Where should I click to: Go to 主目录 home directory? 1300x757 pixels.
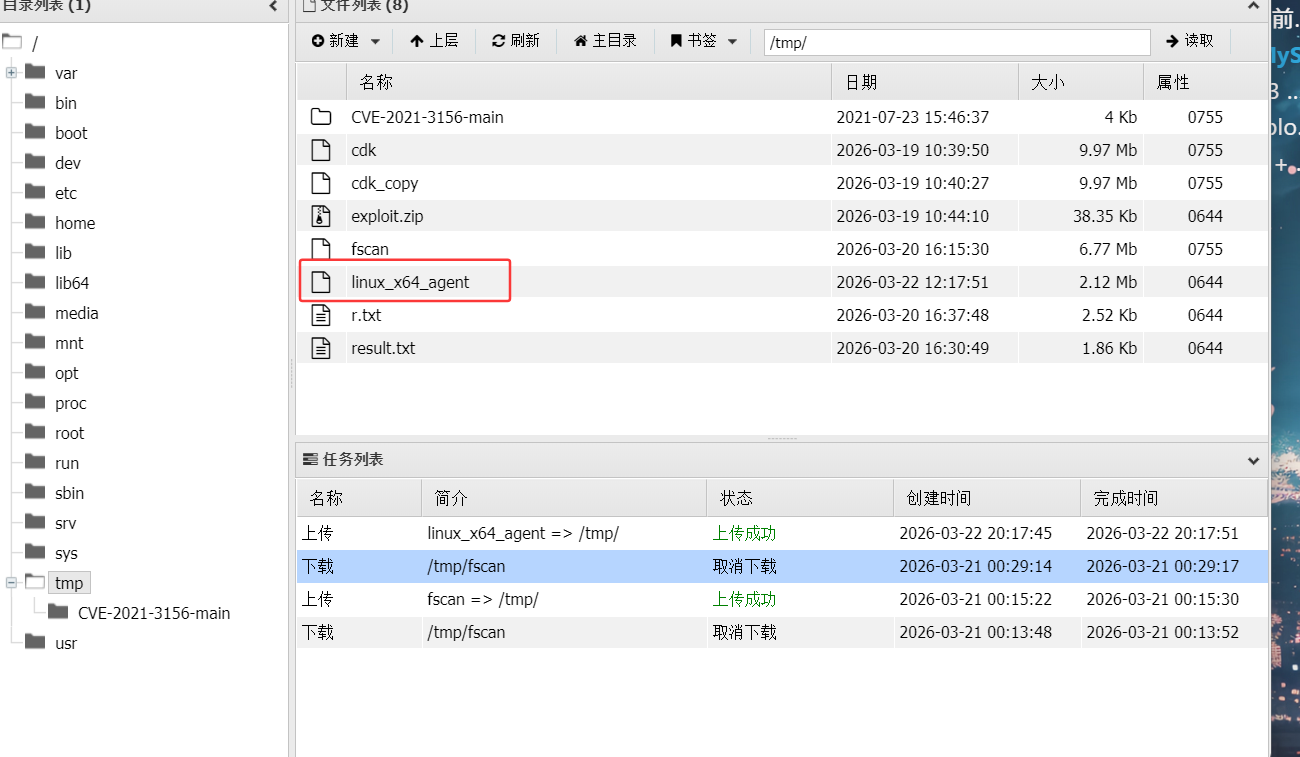click(605, 41)
